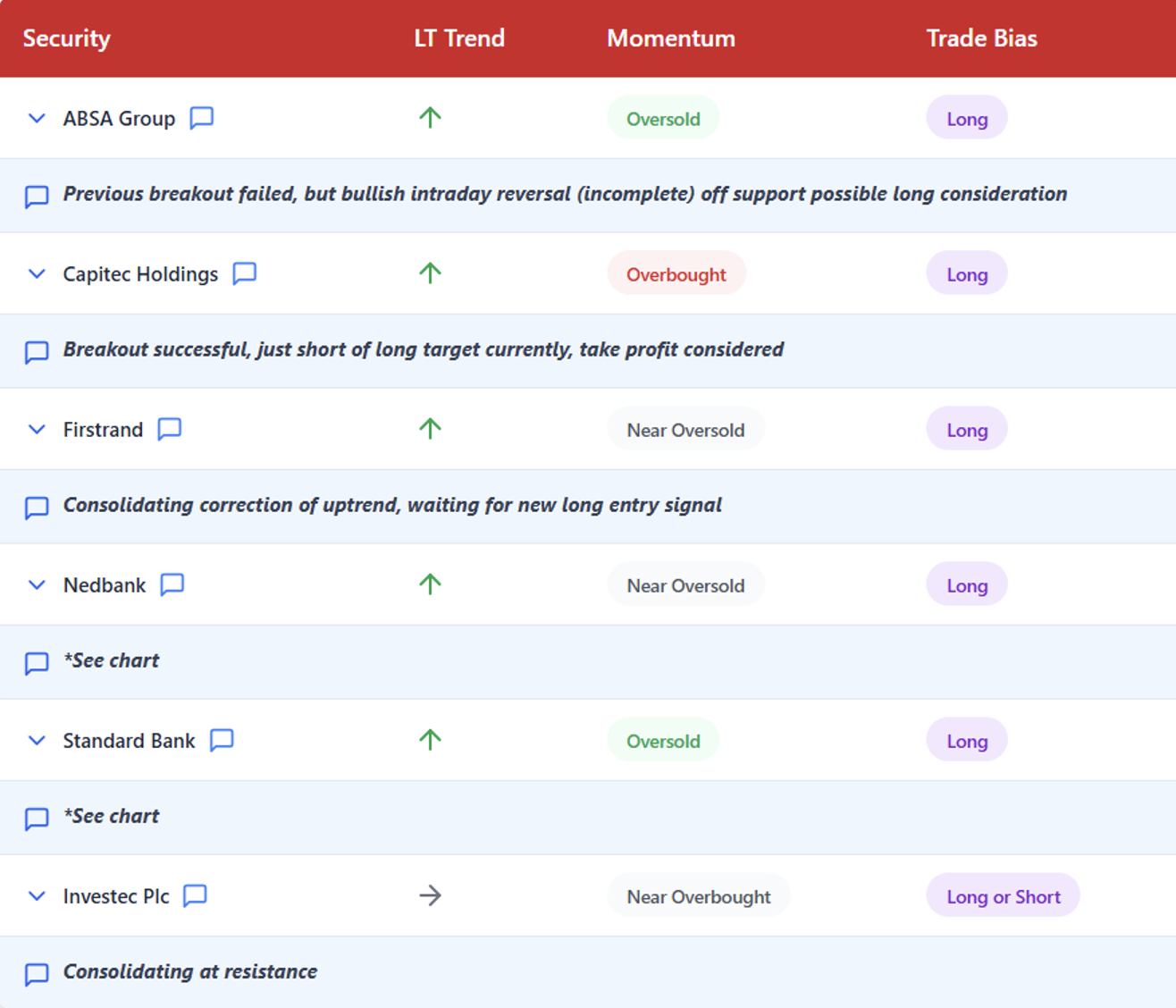Open comment icon next to Standard Bank

pyautogui.click(x=222, y=740)
